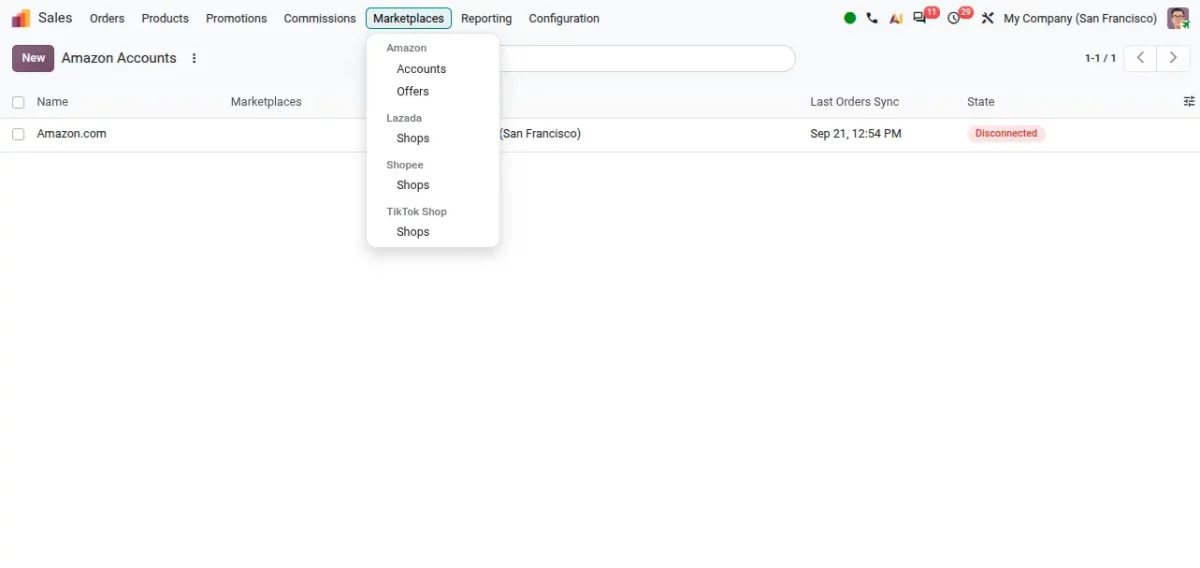The image size is (1200, 568).
Task: Open the phone VoIP icon
Action: (x=872, y=18)
